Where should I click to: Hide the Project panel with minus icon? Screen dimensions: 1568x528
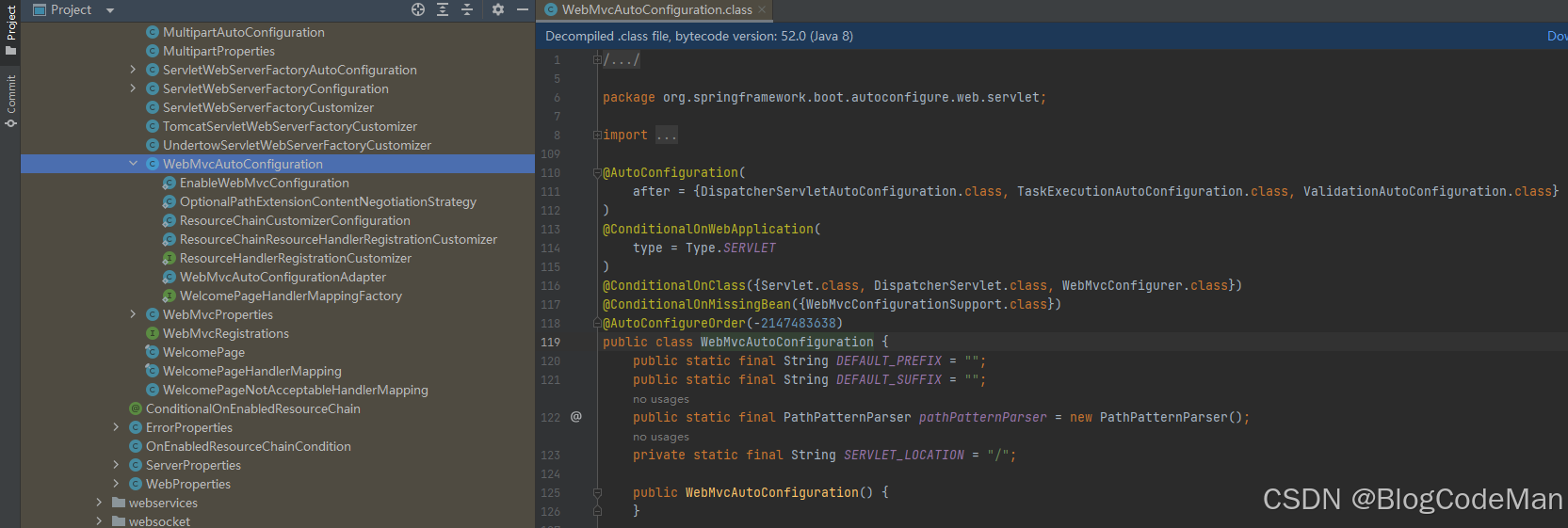pos(523,9)
